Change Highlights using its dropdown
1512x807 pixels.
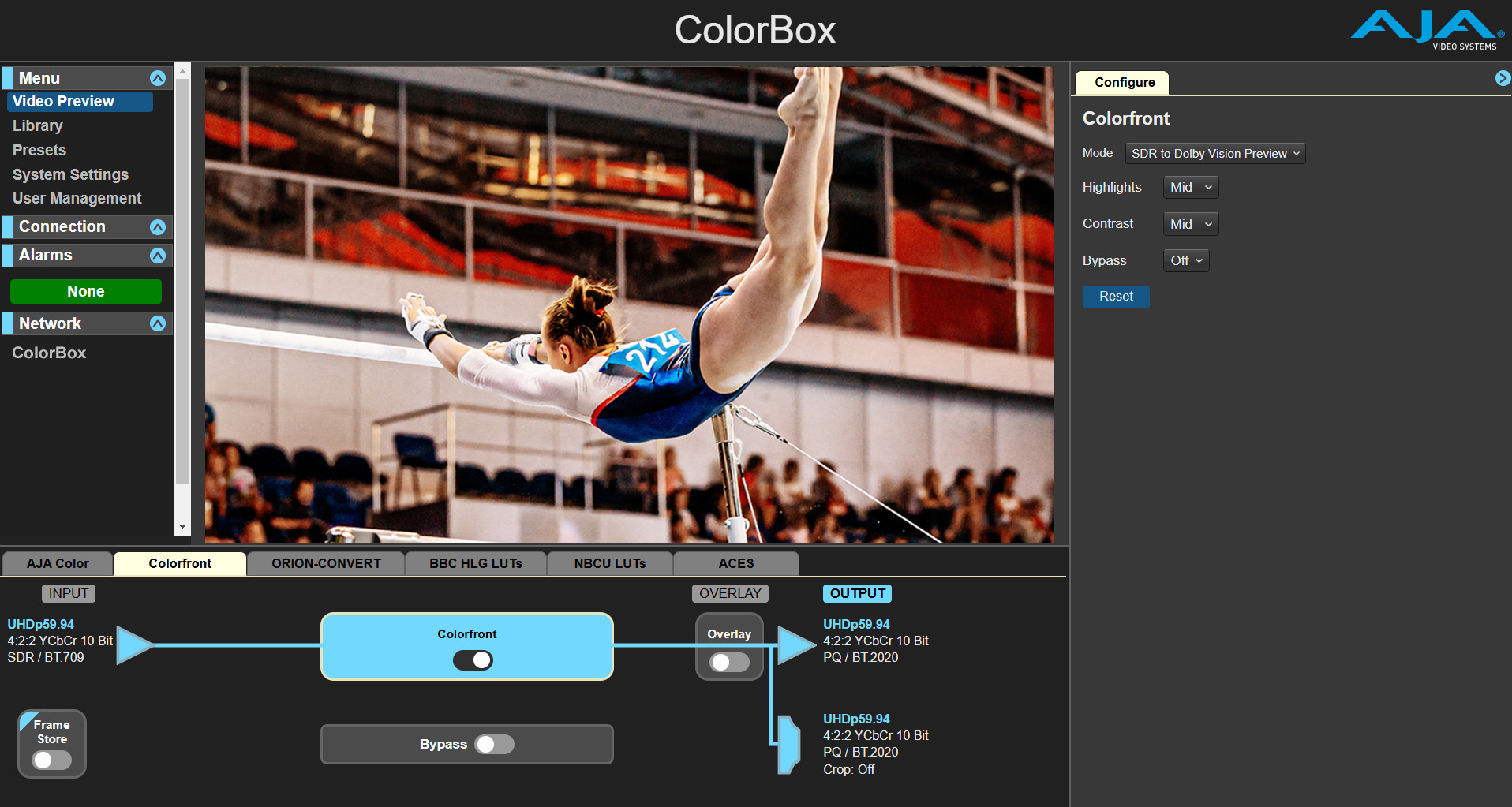coord(1190,187)
